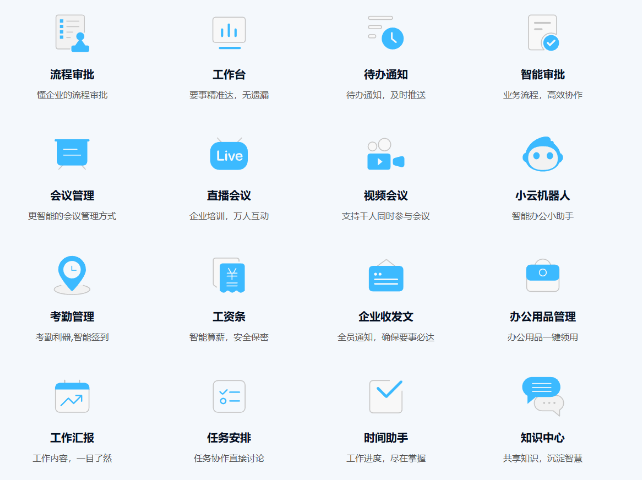Open the 工作台 workbench chart icon
Image resolution: width=642 pixels, height=480 pixels.
[229, 33]
